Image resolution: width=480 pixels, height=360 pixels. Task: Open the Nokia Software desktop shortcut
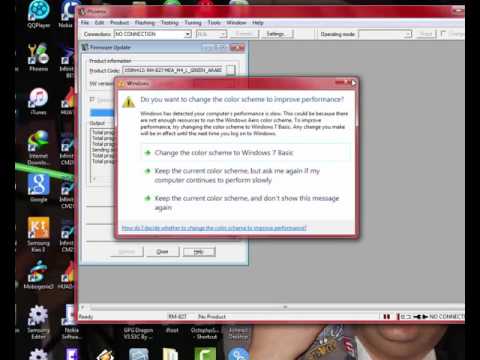tap(71, 322)
